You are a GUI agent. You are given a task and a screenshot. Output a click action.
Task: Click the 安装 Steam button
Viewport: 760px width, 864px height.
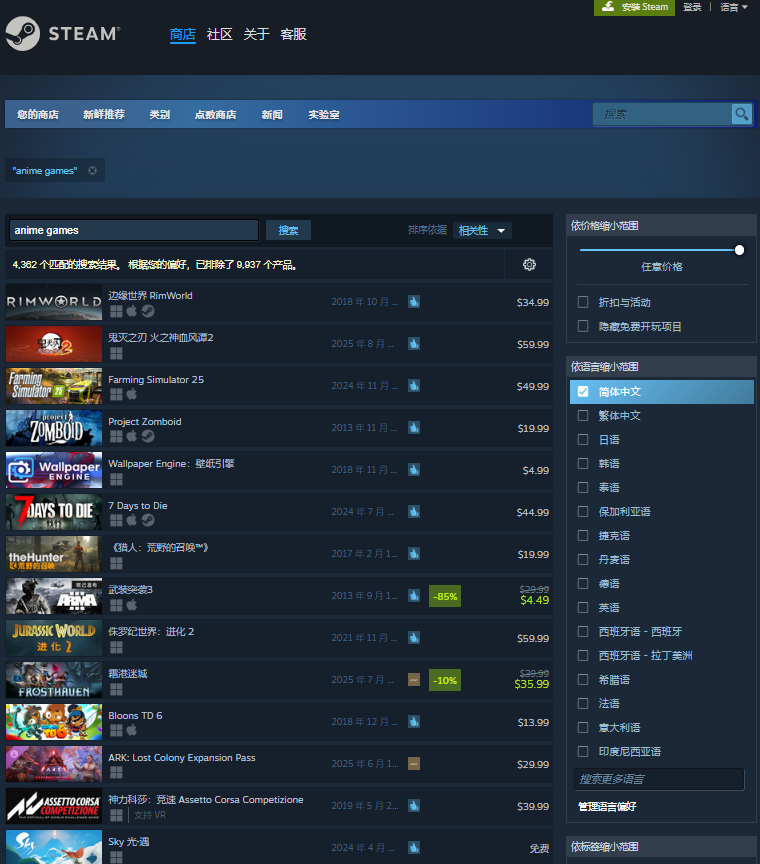click(x=634, y=7)
